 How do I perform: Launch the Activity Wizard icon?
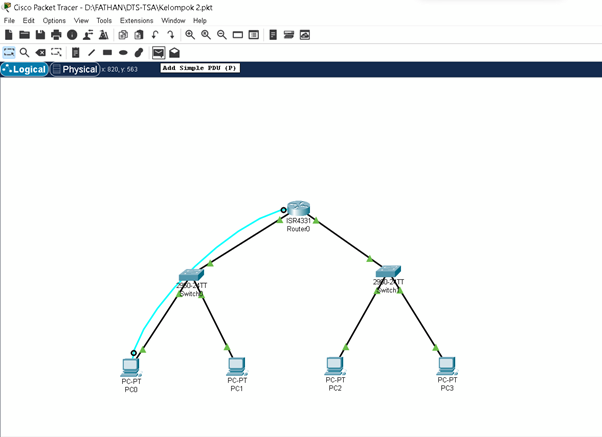pos(104,35)
